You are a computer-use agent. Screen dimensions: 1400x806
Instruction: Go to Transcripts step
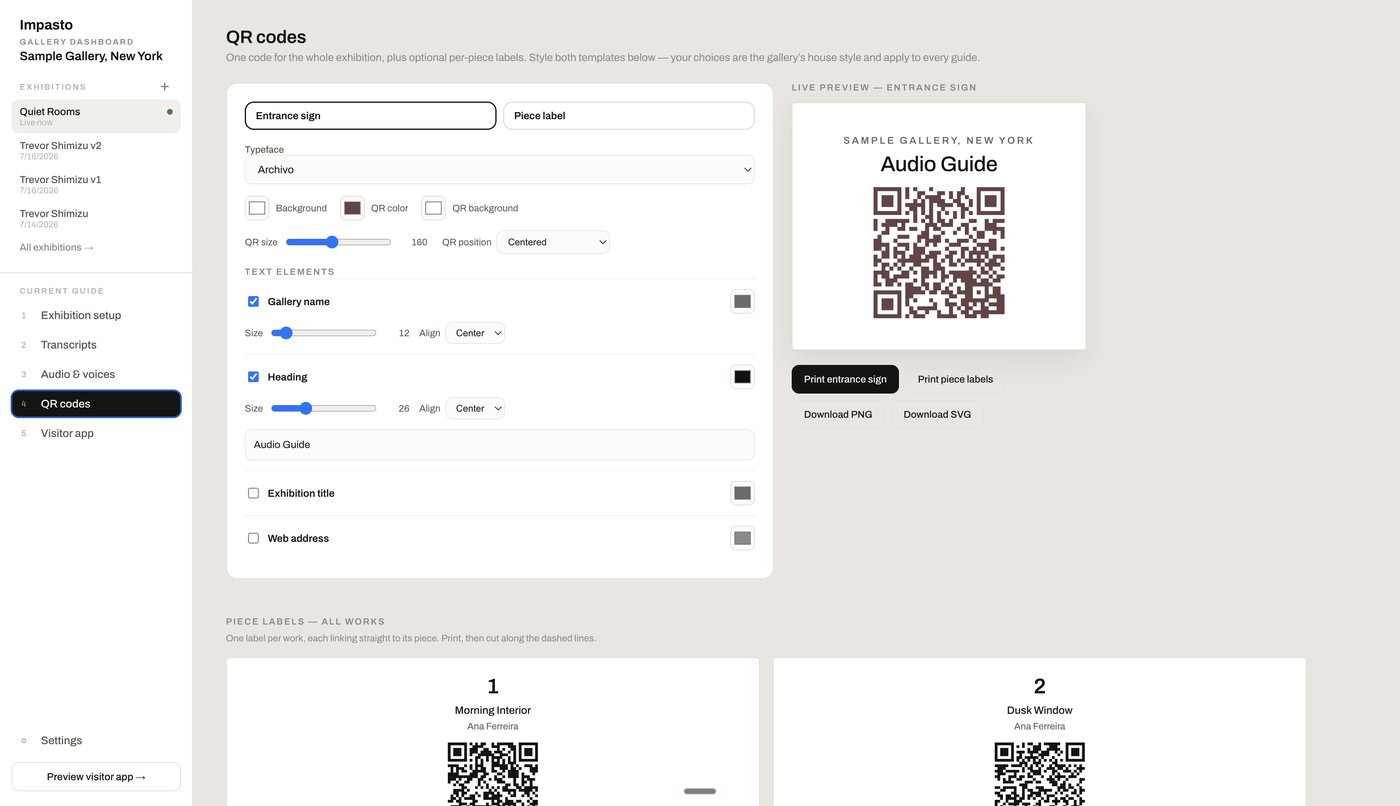point(96,345)
